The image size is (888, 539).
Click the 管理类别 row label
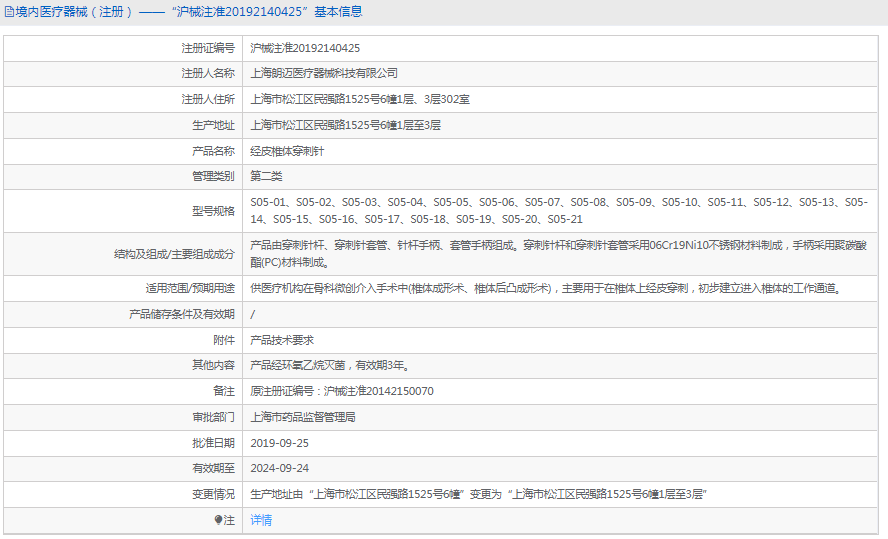point(214,176)
